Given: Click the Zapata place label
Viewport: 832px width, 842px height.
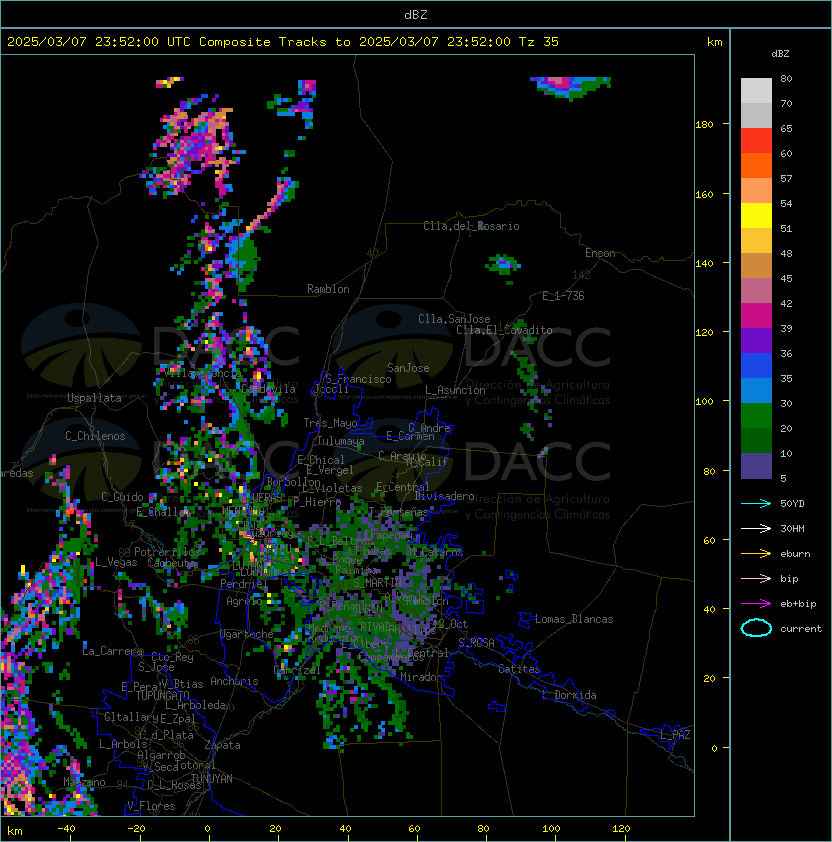Looking at the screenshot, I should pos(222,745).
